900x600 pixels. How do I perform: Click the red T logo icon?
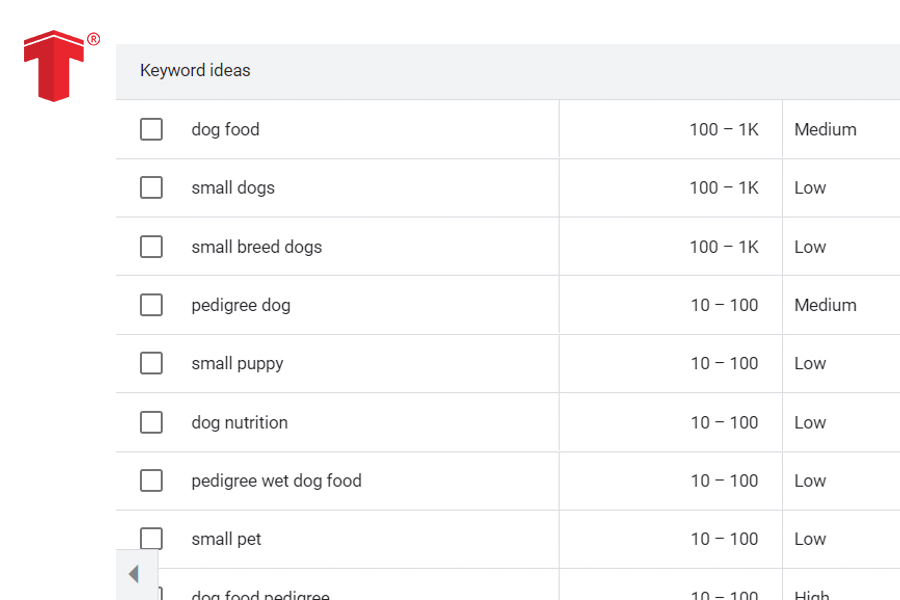point(54,66)
